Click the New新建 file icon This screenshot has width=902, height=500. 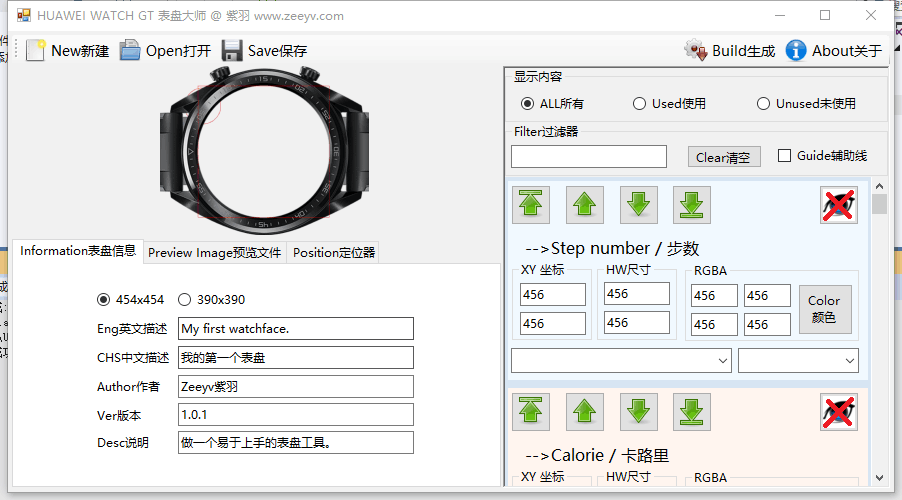(x=36, y=51)
